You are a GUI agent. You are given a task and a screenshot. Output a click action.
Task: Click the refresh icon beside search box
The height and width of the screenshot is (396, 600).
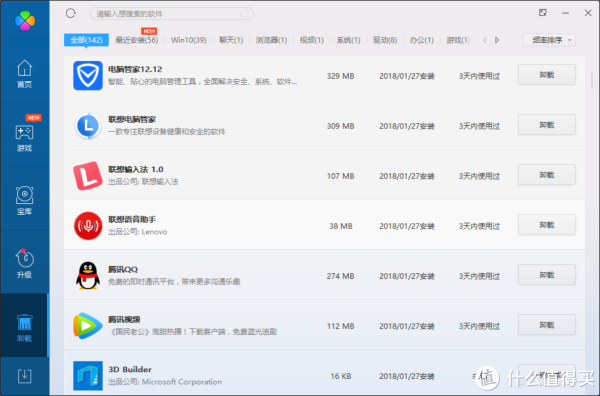71,13
